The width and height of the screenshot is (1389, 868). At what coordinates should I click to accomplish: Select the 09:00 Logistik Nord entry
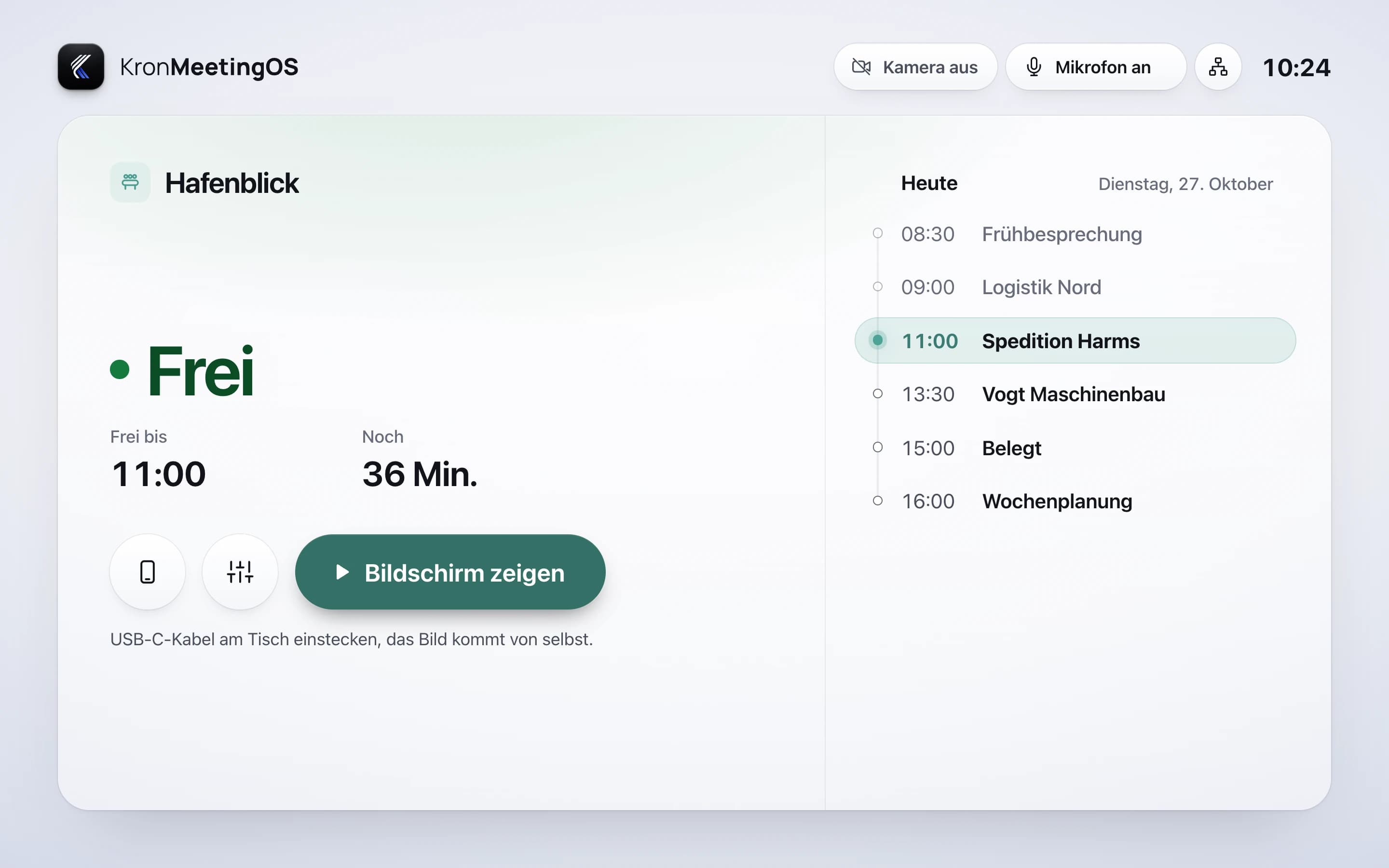coord(1075,287)
